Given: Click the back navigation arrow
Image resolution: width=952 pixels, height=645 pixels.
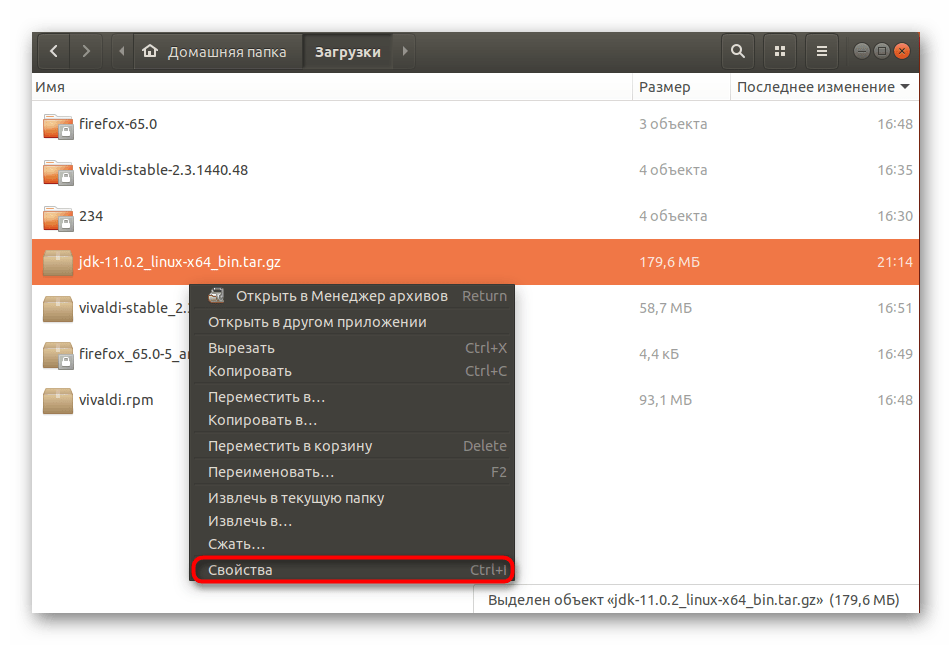Looking at the screenshot, I should tap(53, 51).
